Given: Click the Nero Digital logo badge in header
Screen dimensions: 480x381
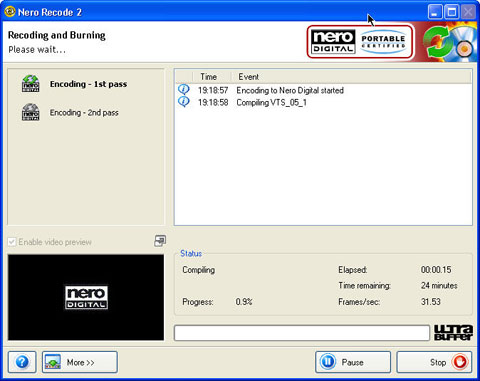Looking at the screenshot, I should pyautogui.click(x=333, y=42).
